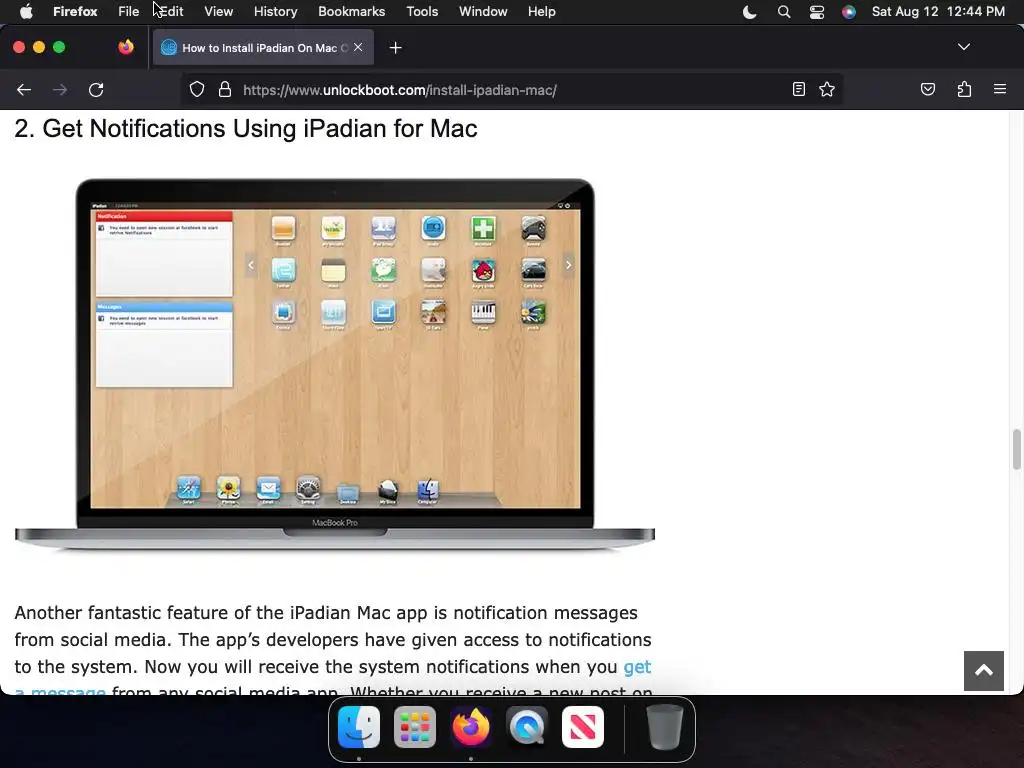The height and width of the screenshot is (768, 1024).
Task: Toggle Do Not Disturb moon icon
Action: [750, 12]
